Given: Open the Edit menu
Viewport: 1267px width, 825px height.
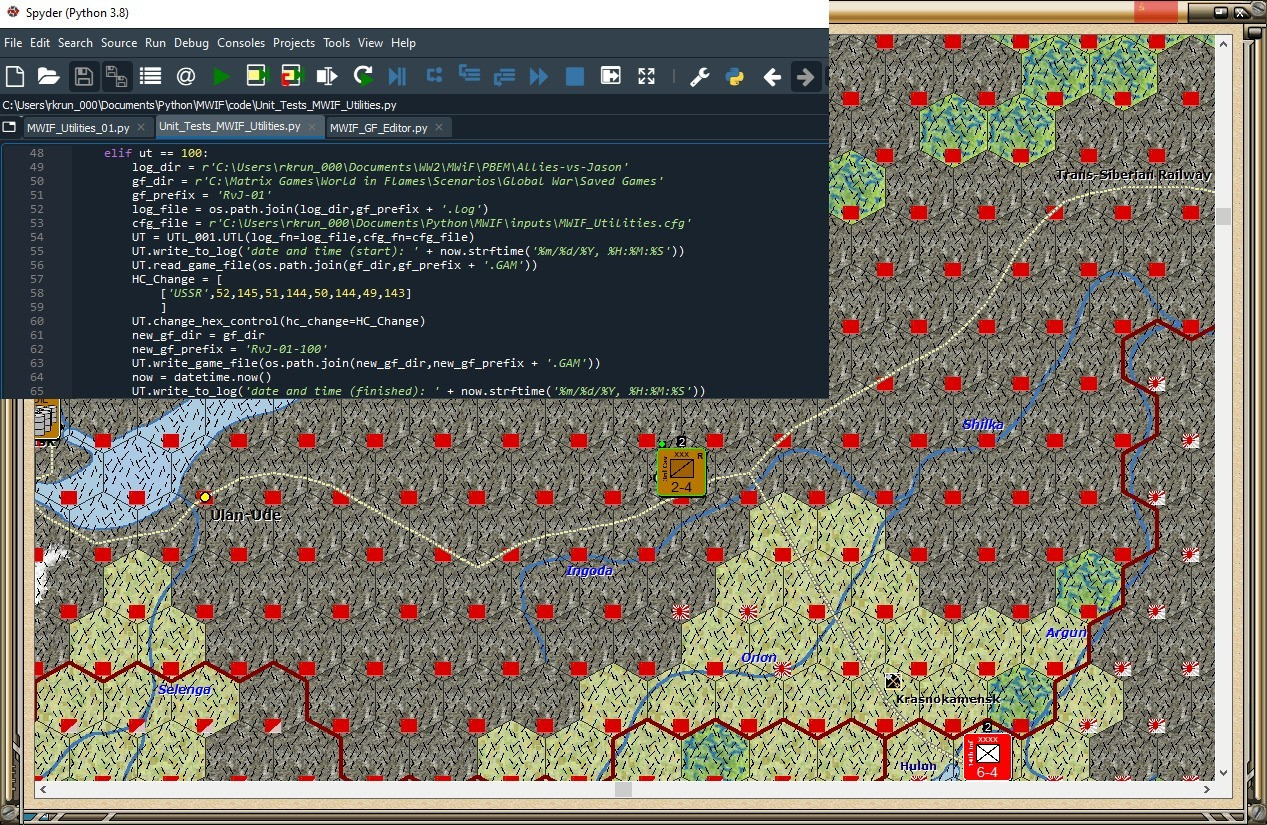Looking at the screenshot, I should pyautogui.click(x=40, y=43).
